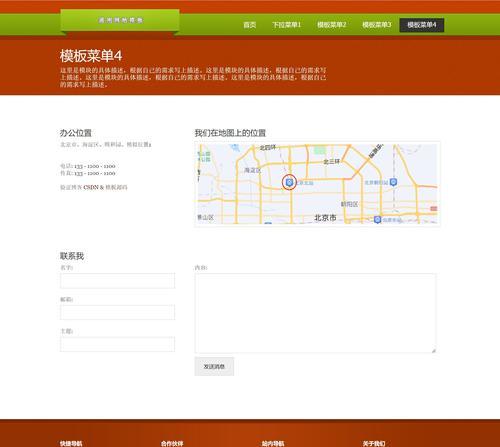Image resolution: width=500 pixels, height=447 pixels.
Task: Click the blue station marker near 北京朝阳站
Action: coord(393,182)
